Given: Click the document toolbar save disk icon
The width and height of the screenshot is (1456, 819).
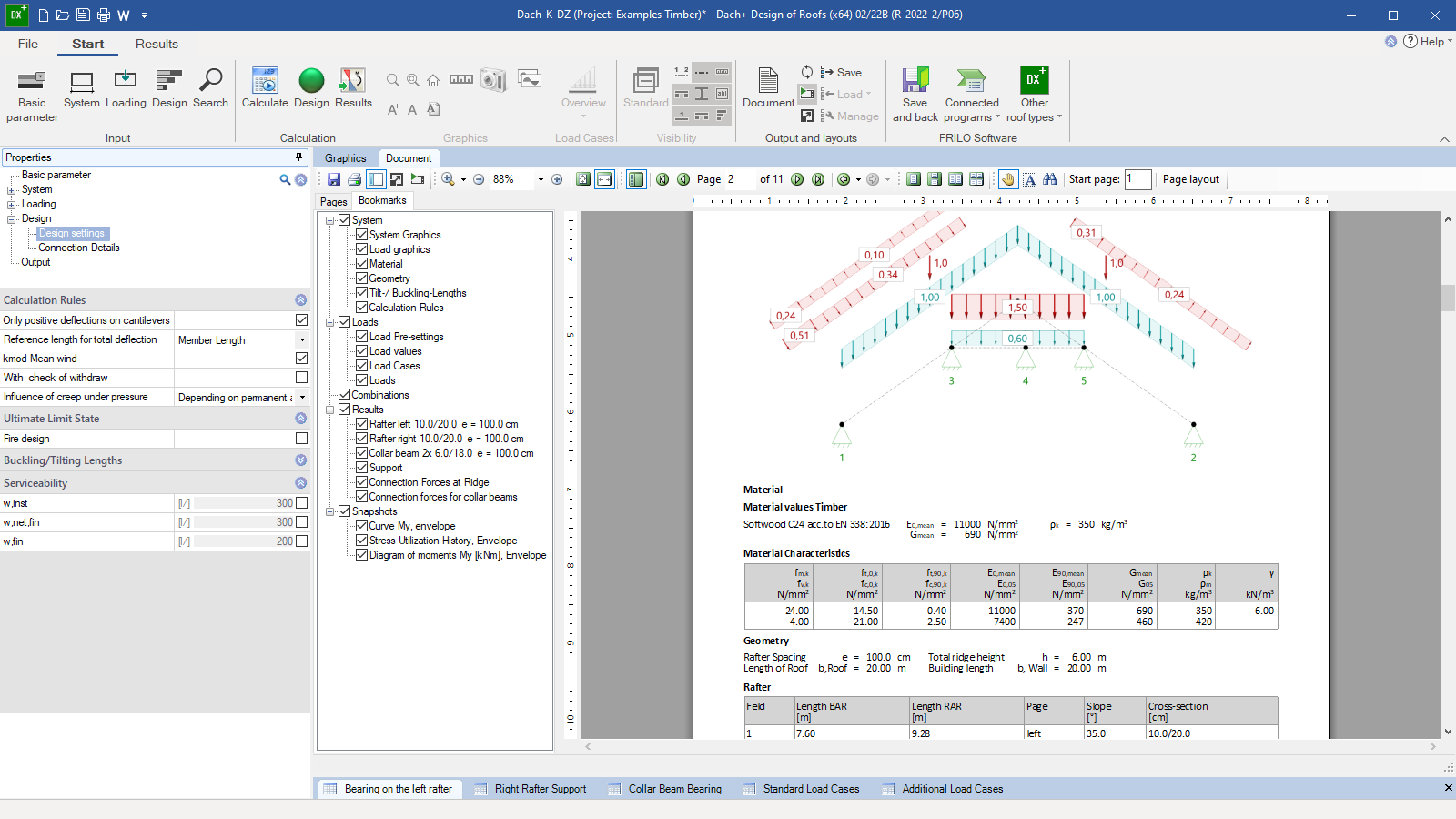Looking at the screenshot, I should tap(334, 179).
